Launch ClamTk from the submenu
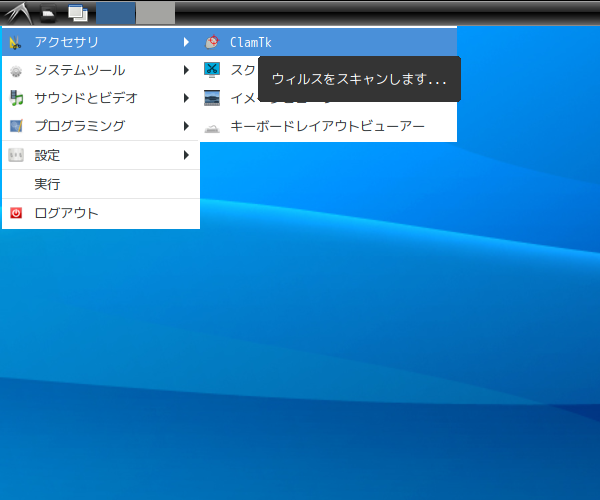Viewport: 600px width, 500px height. pos(328,42)
